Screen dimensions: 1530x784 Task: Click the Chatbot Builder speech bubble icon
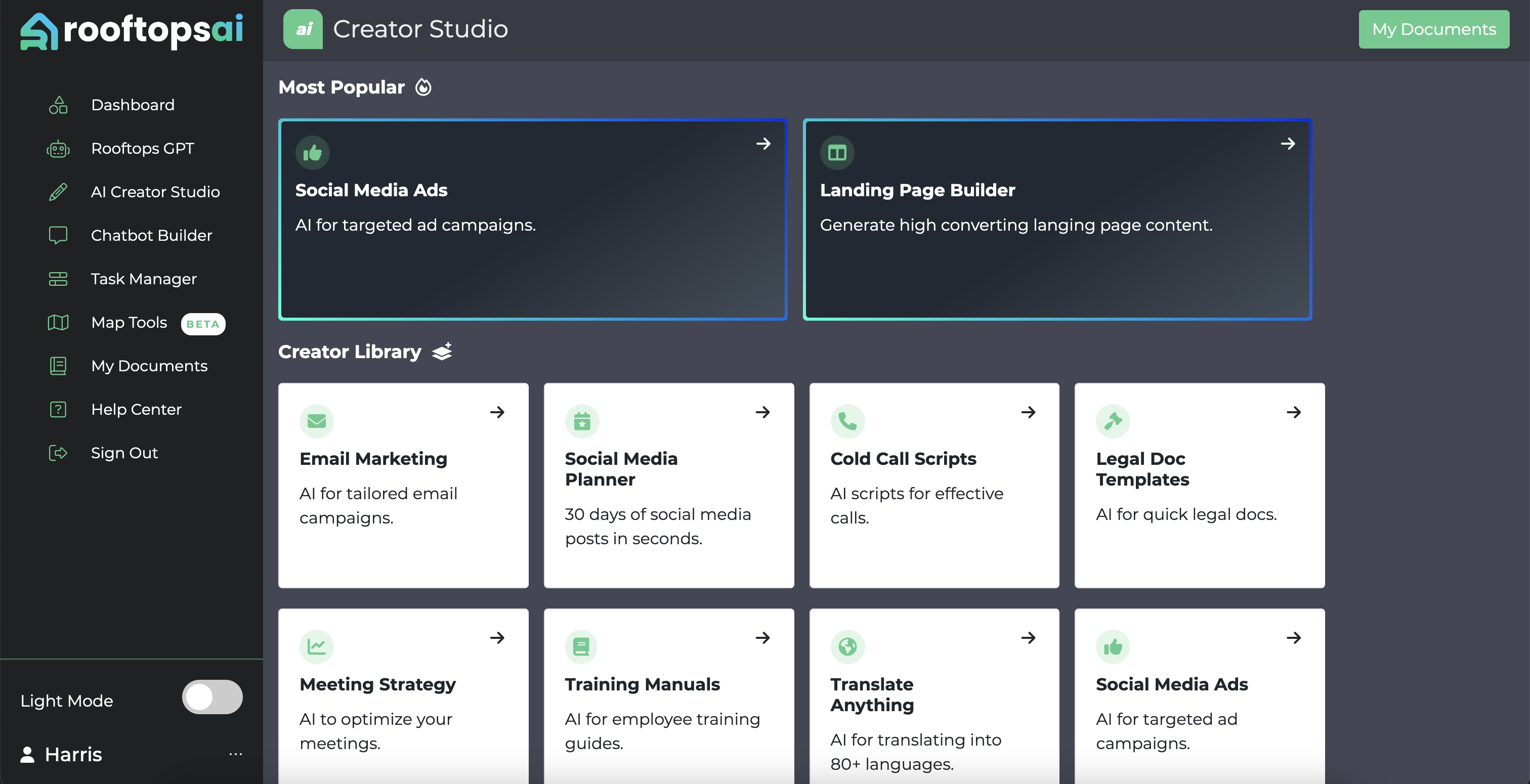pos(58,235)
